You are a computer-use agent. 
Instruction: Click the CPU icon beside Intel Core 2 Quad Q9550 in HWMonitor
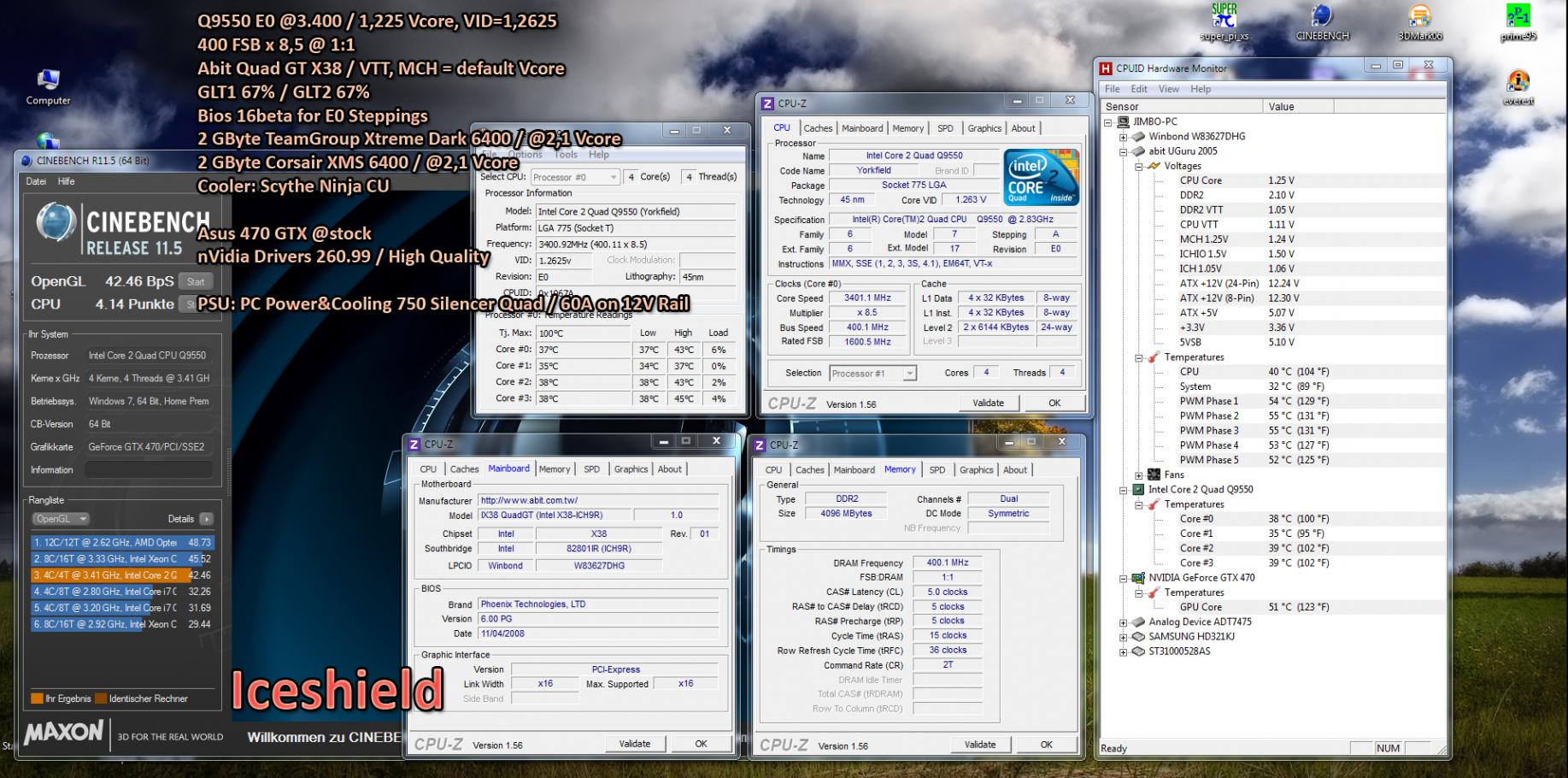coord(1138,490)
